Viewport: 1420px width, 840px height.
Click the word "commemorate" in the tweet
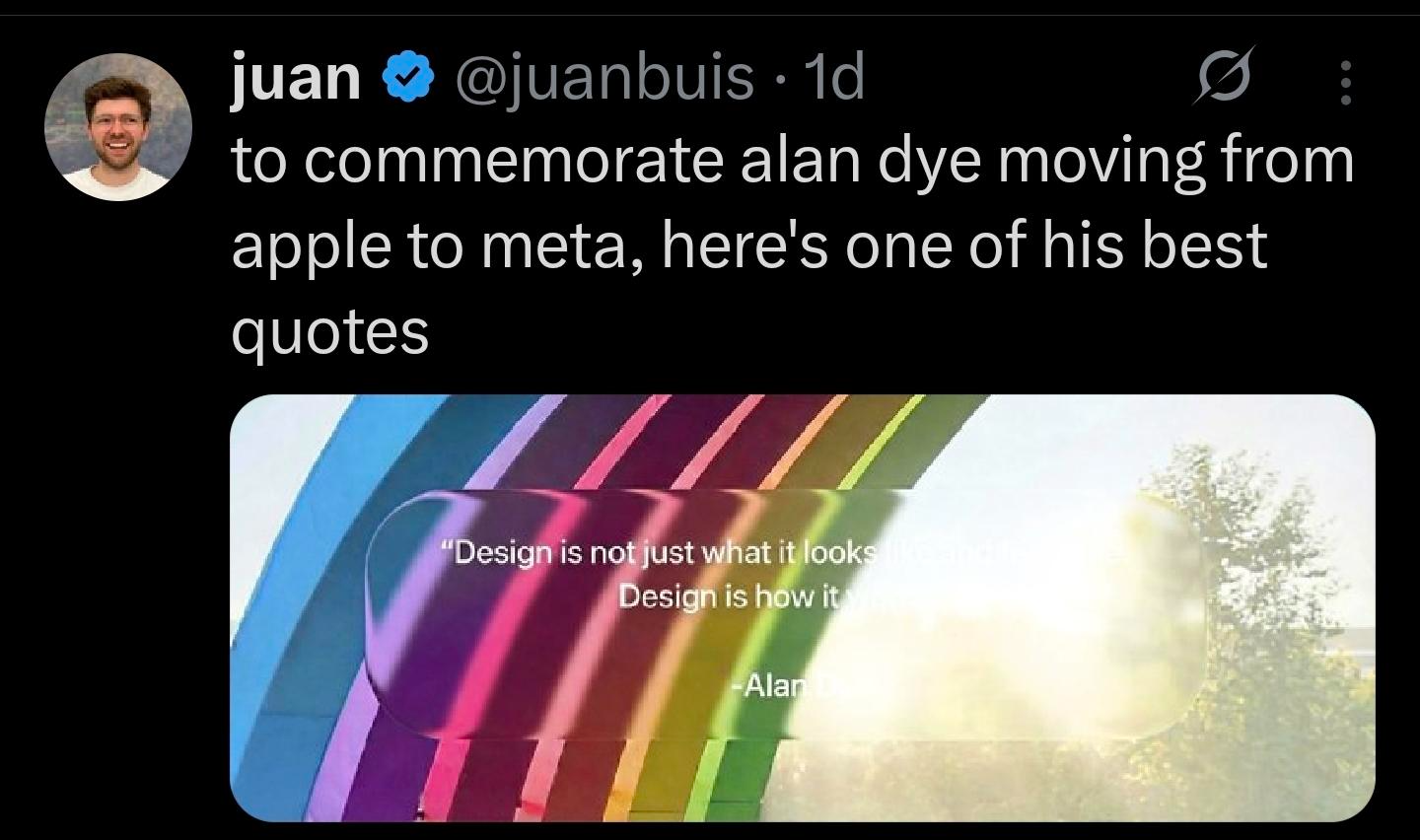click(515, 161)
